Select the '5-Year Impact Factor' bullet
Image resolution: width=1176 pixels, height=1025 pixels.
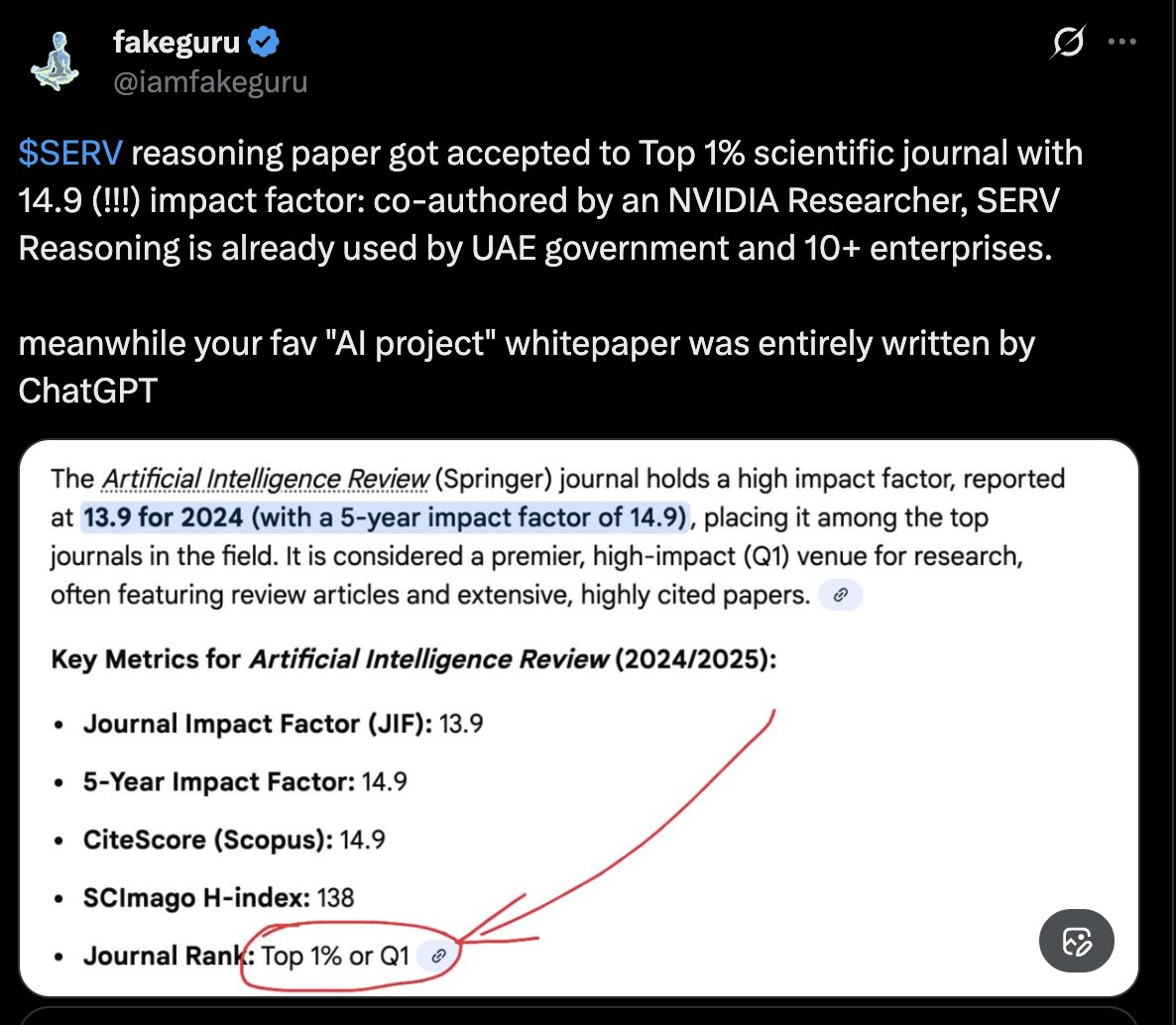(x=245, y=782)
